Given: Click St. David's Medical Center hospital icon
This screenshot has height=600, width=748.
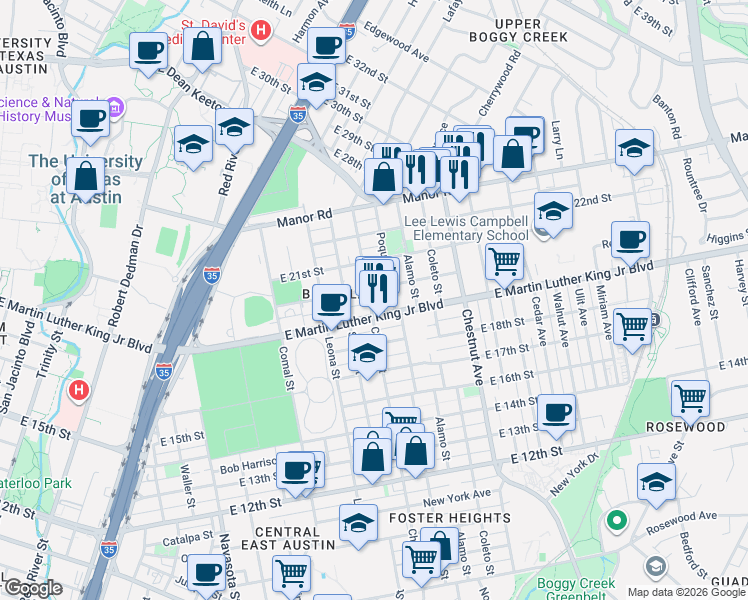Looking at the screenshot, I should click(x=260, y=30).
